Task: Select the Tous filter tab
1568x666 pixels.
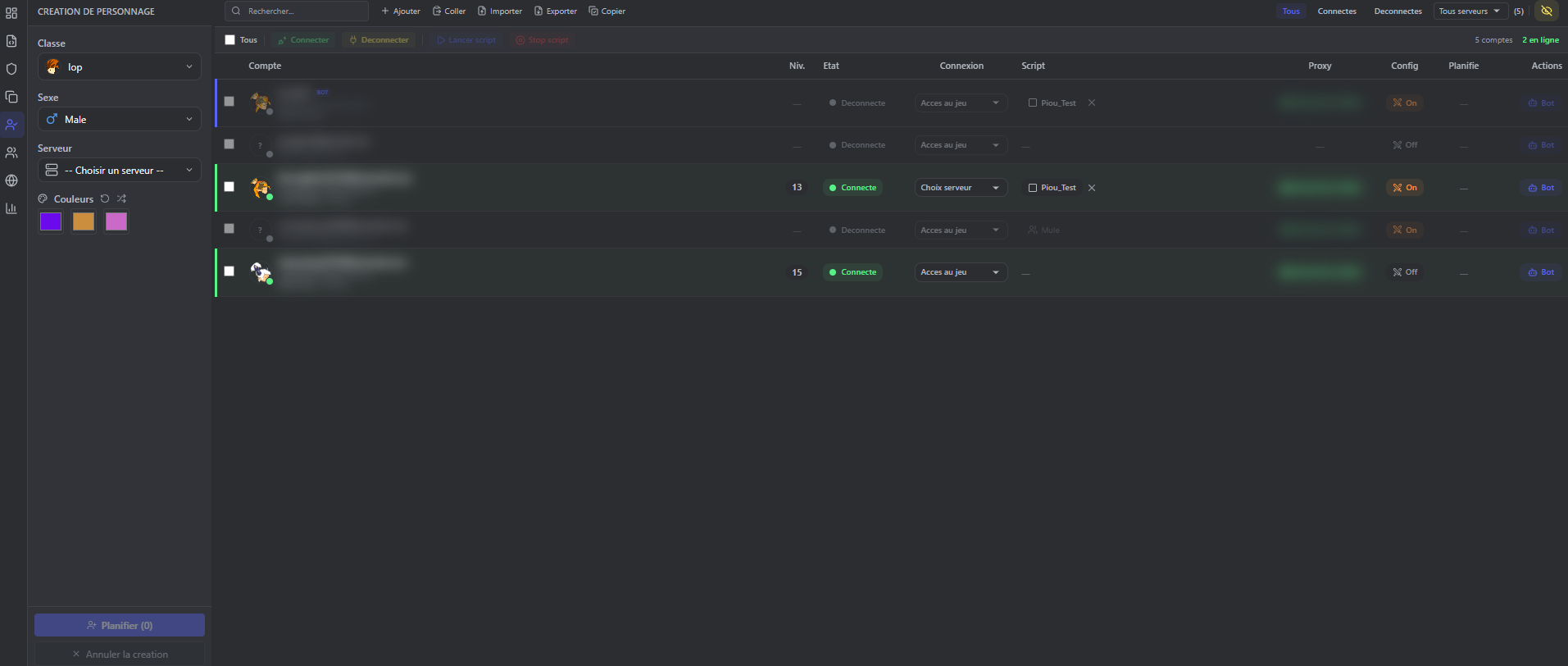Action: (x=1291, y=11)
